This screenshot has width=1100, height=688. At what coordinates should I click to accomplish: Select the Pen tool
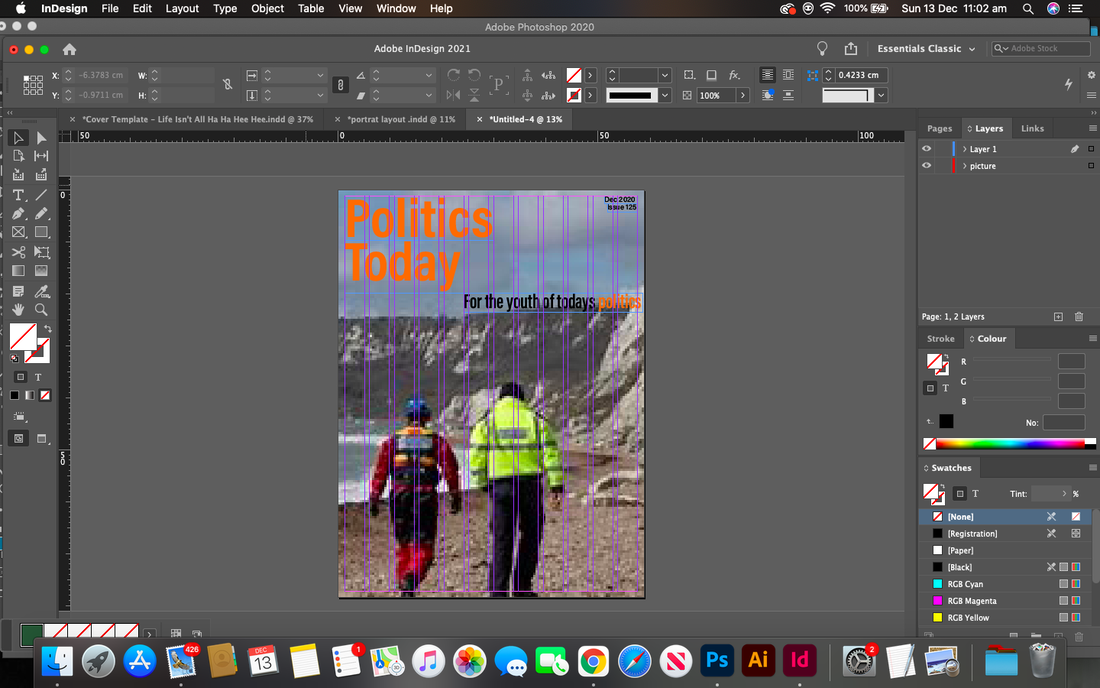point(18,213)
